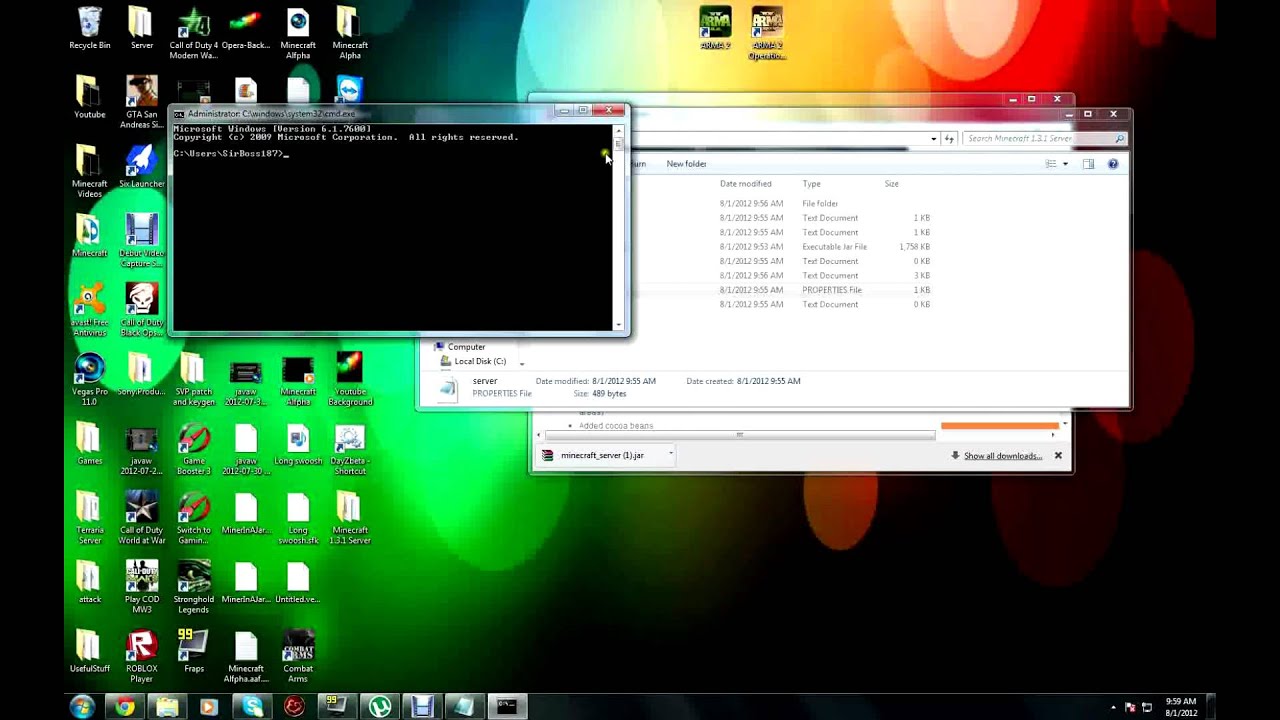Screen dimensions: 1280x720
Task: Open the cmd.exe title bar system icon
Action: click(179, 114)
